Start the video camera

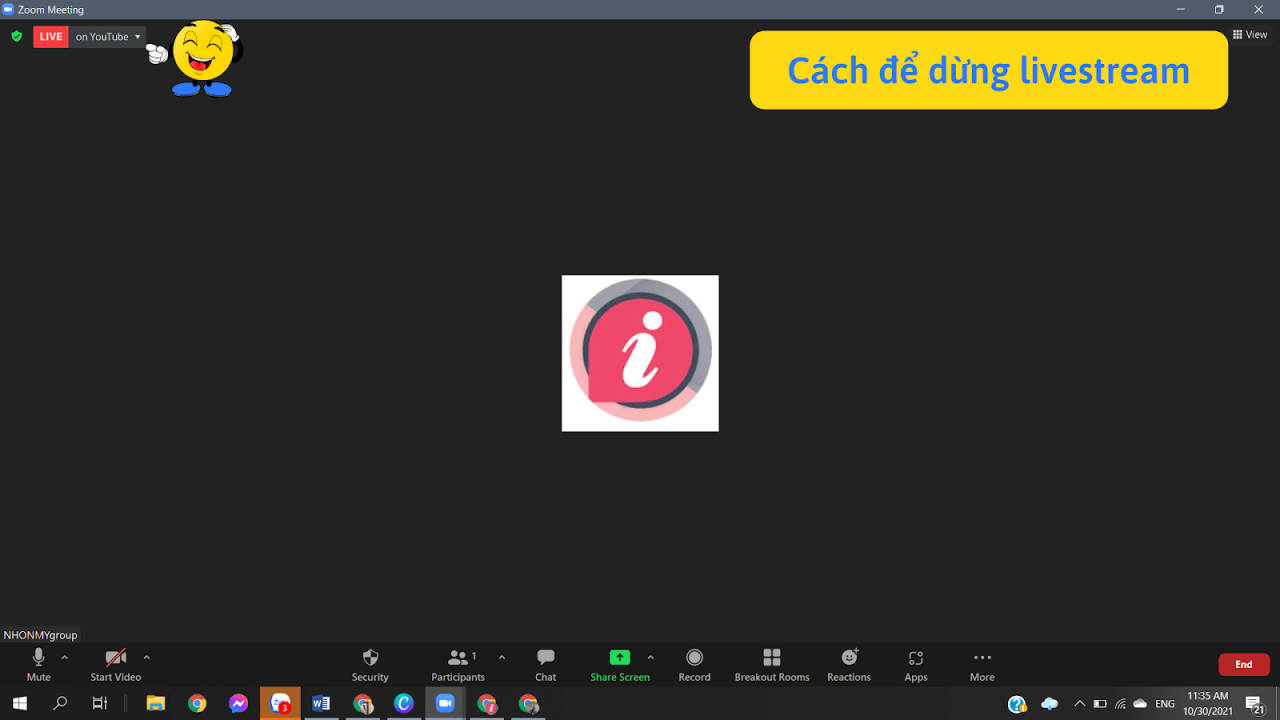(x=115, y=663)
